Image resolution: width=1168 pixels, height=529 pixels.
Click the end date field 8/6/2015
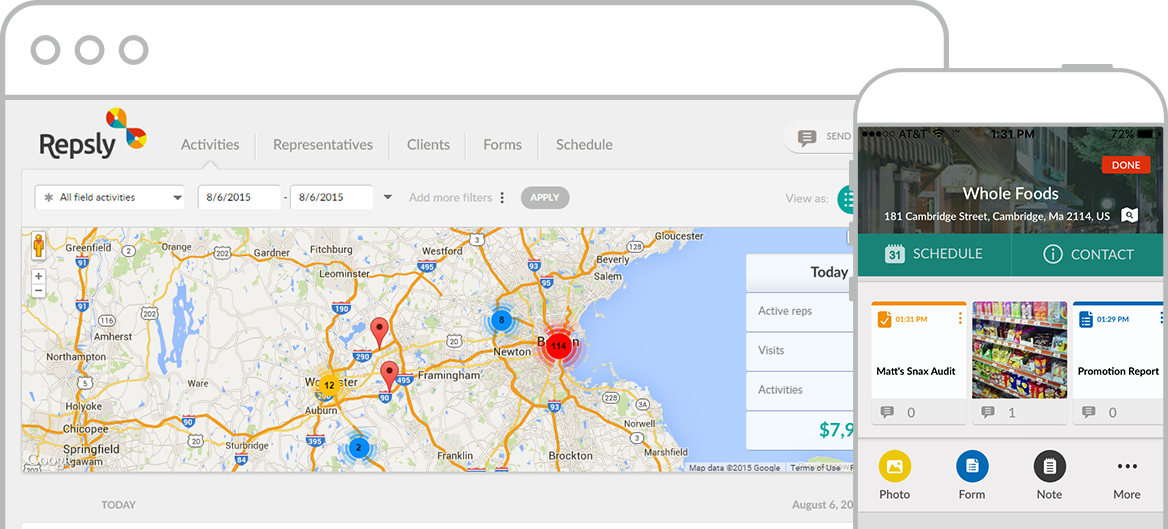click(331, 197)
